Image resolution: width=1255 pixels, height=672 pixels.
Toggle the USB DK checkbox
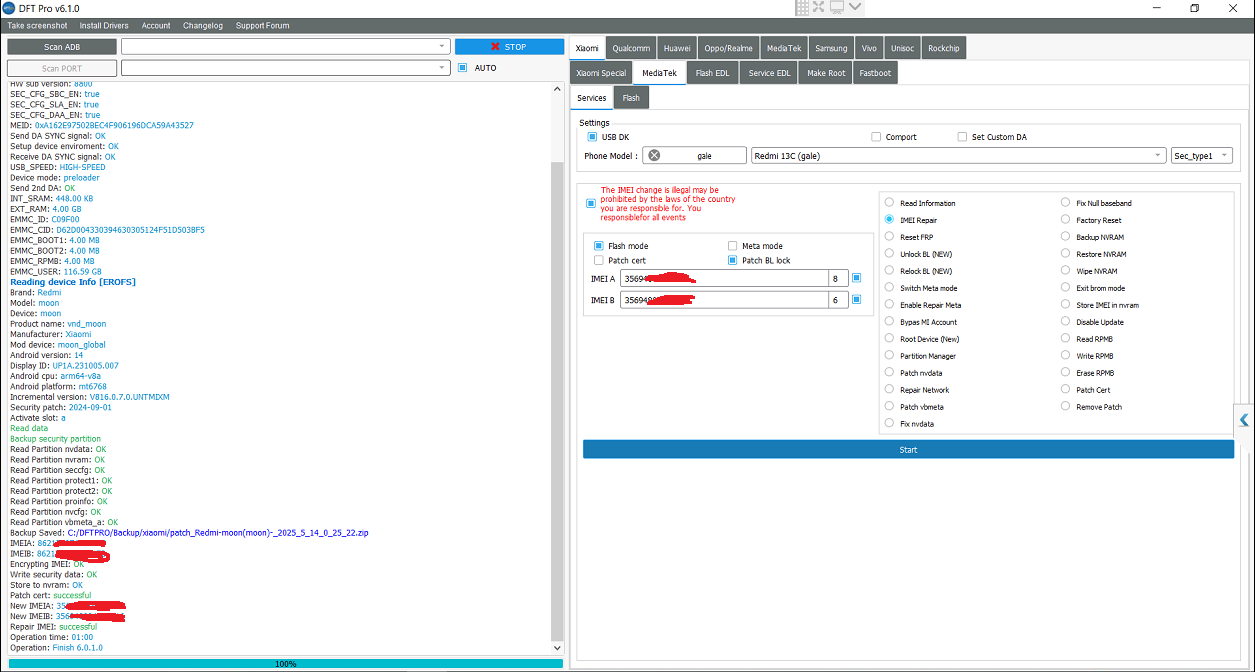click(x=592, y=137)
